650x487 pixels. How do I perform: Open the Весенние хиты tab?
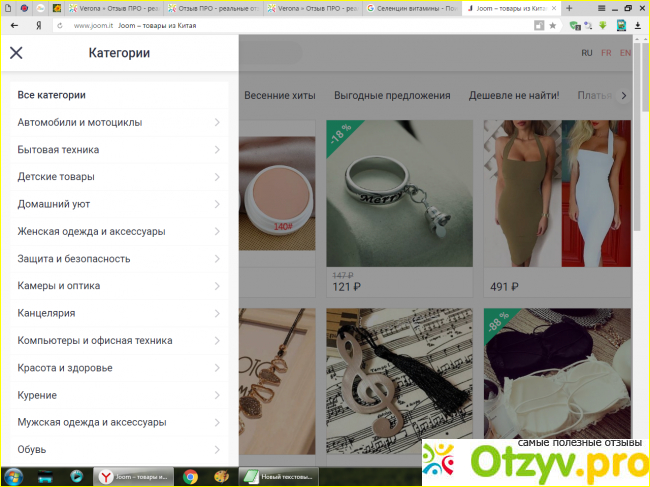click(280, 96)
